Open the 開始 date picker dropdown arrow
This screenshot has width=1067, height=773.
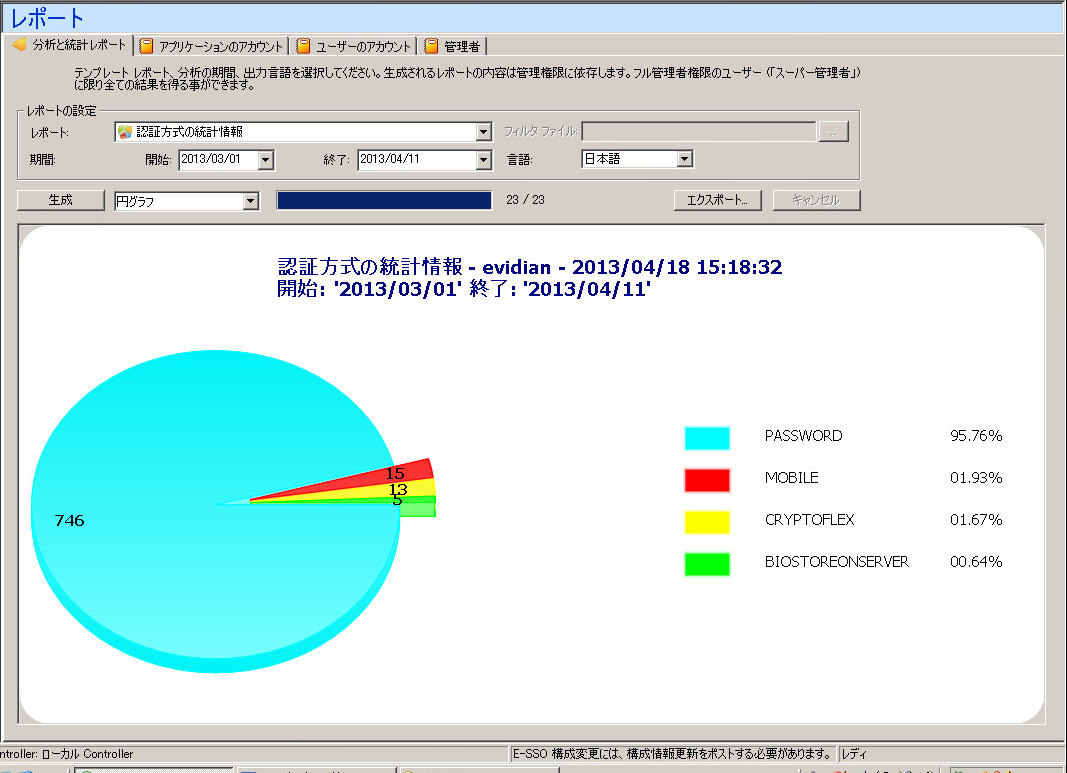tap(266, 159)
